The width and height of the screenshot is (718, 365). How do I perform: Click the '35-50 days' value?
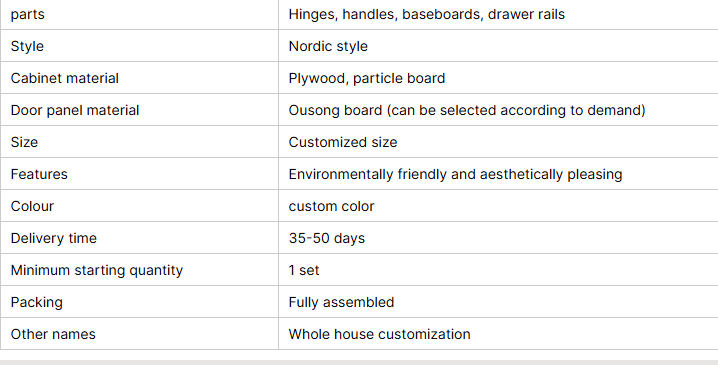click(326, 239)
